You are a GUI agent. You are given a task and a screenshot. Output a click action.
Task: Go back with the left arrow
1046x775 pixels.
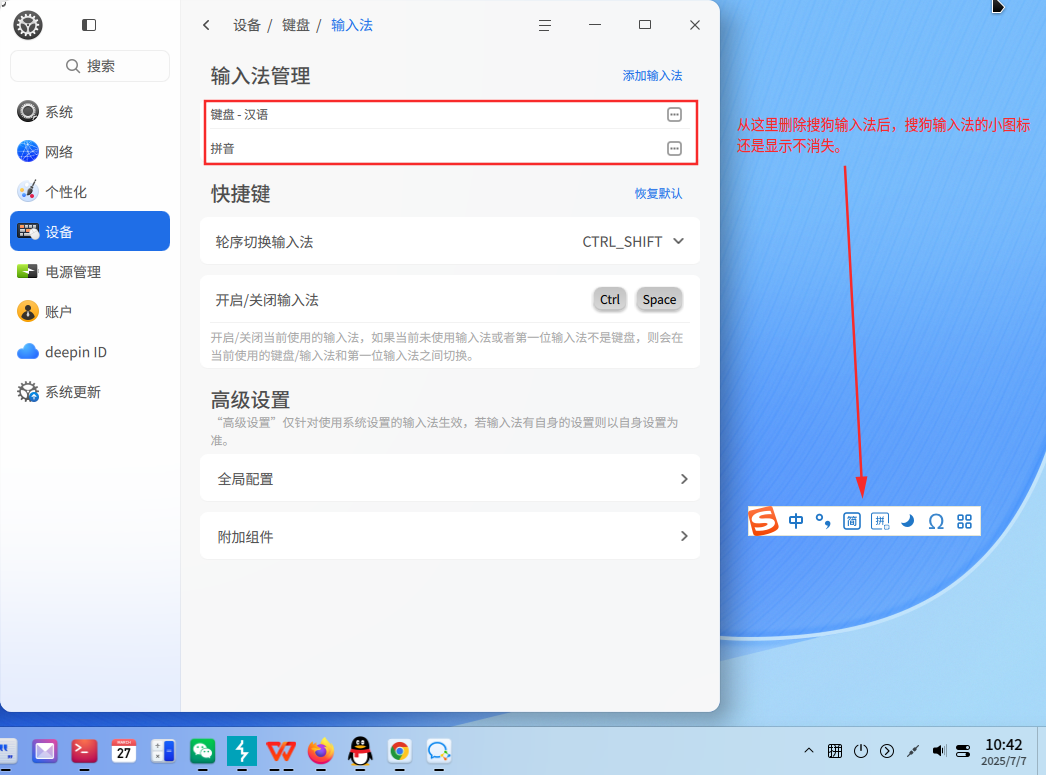[207, 25]
